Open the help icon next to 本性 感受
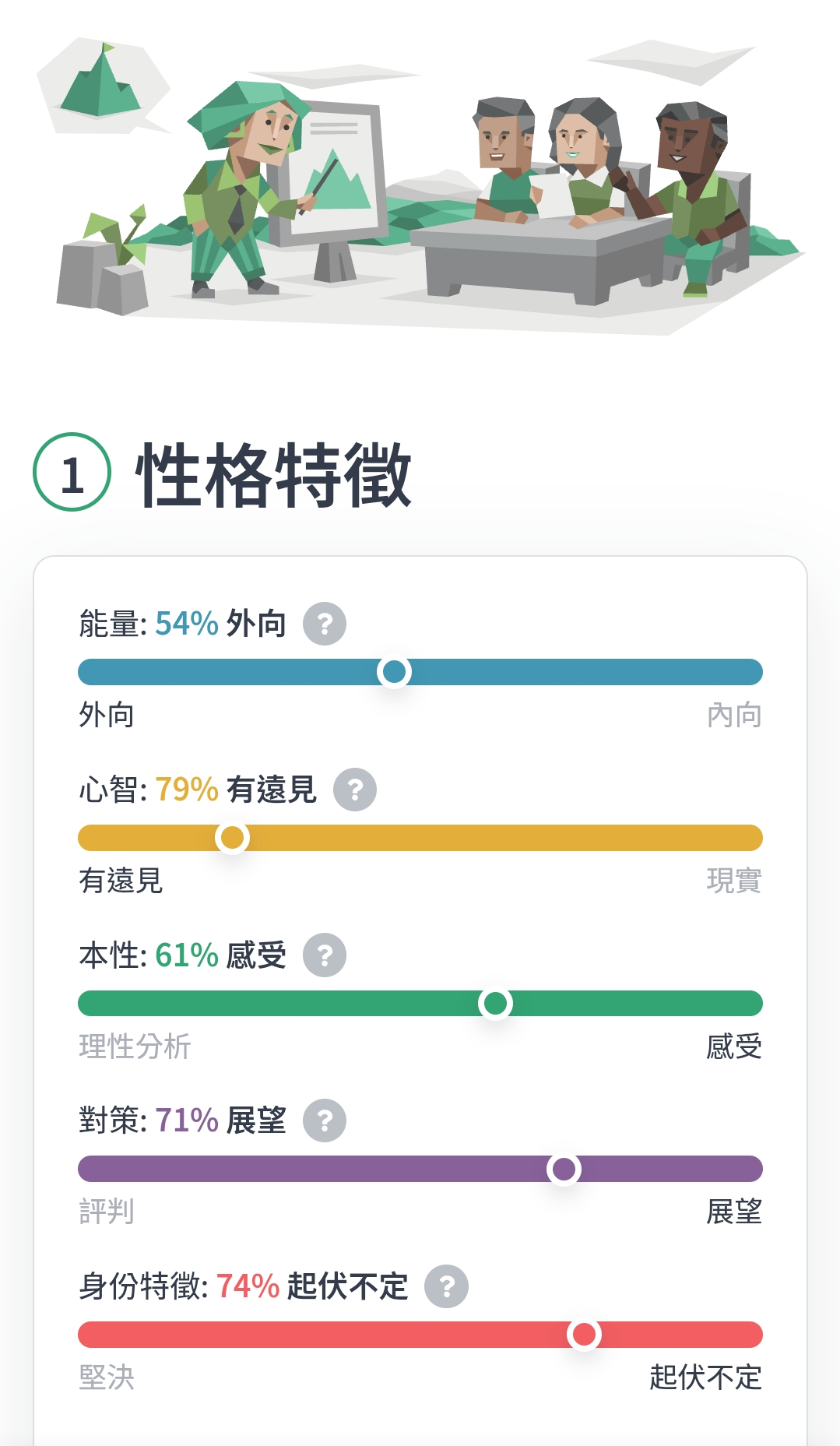The width and height of the screenshot is (840, 1446). tap(325, 955)
